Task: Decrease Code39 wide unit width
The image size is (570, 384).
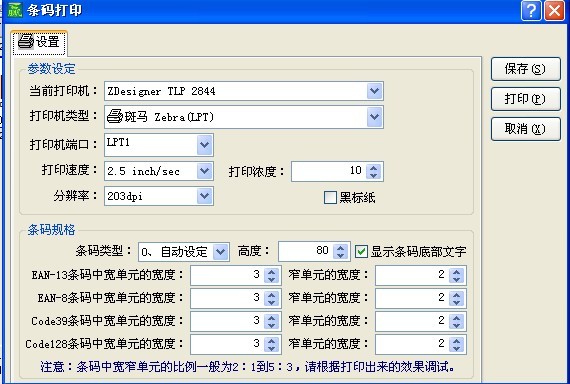Action: [272, 325]
